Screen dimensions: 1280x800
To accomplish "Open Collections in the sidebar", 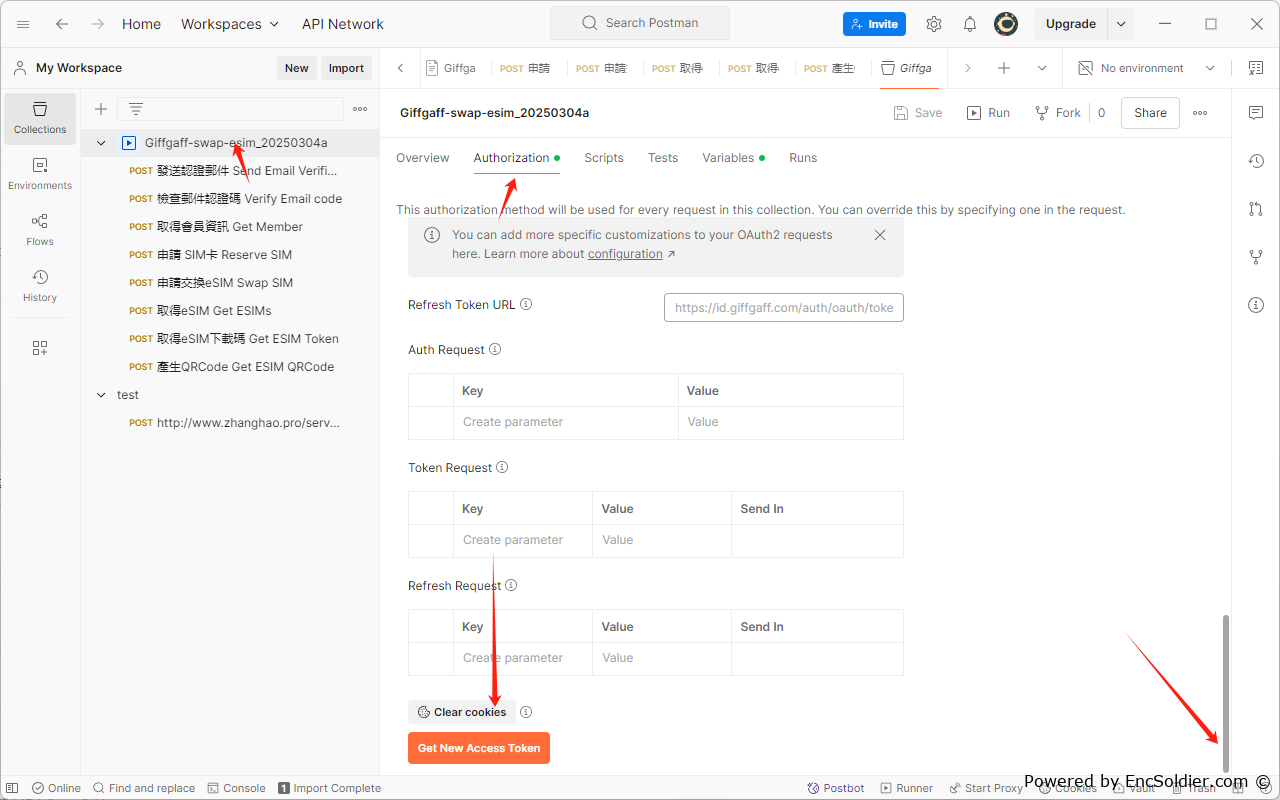I will pos(40,119).
